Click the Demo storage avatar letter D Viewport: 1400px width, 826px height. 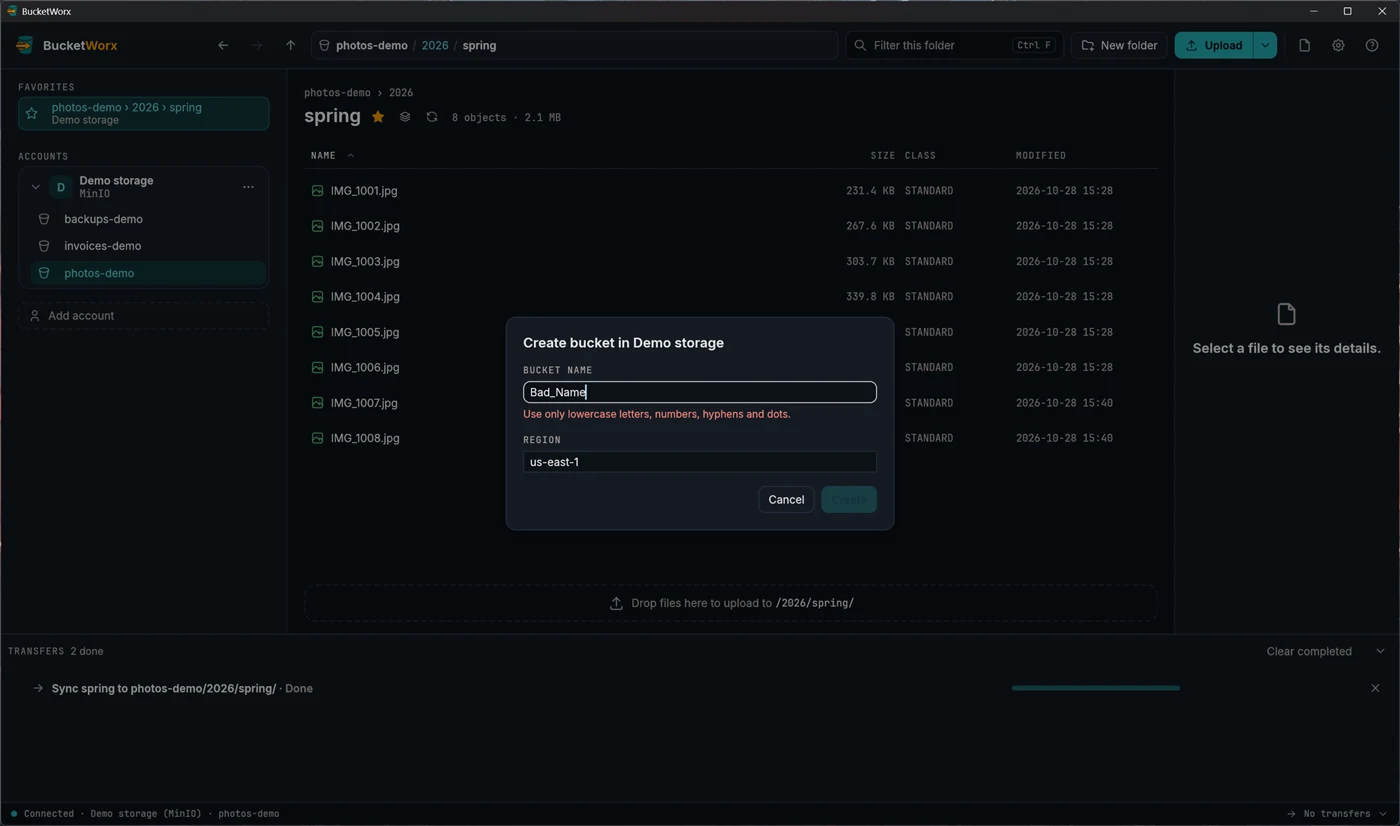click(61, 187)
